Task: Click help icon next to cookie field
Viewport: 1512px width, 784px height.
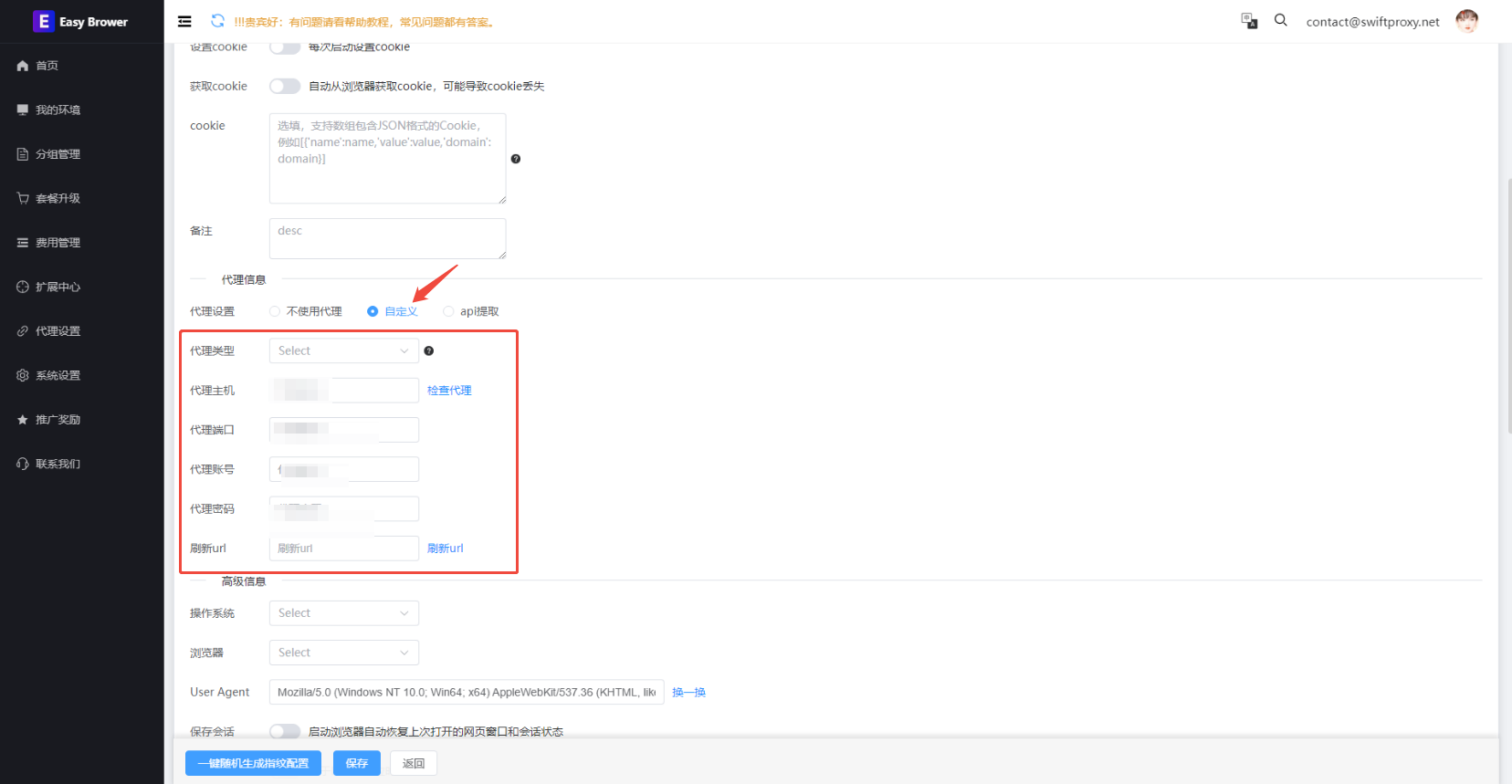Action: tap(516, 159)
